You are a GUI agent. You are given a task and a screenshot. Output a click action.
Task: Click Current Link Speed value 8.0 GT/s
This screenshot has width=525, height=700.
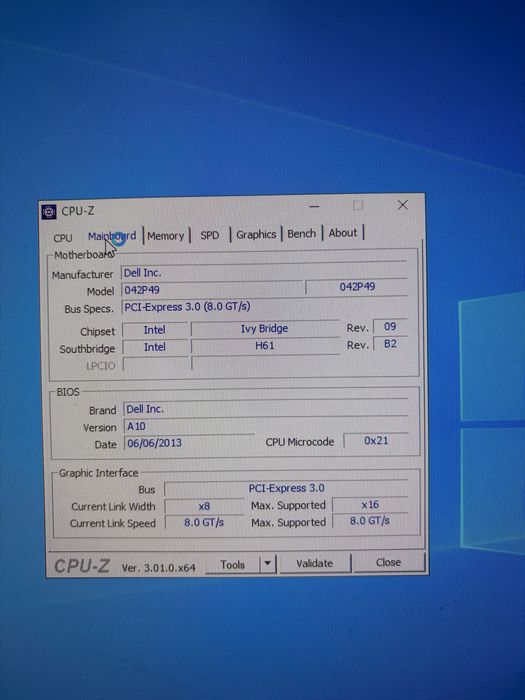coord(204,522)
